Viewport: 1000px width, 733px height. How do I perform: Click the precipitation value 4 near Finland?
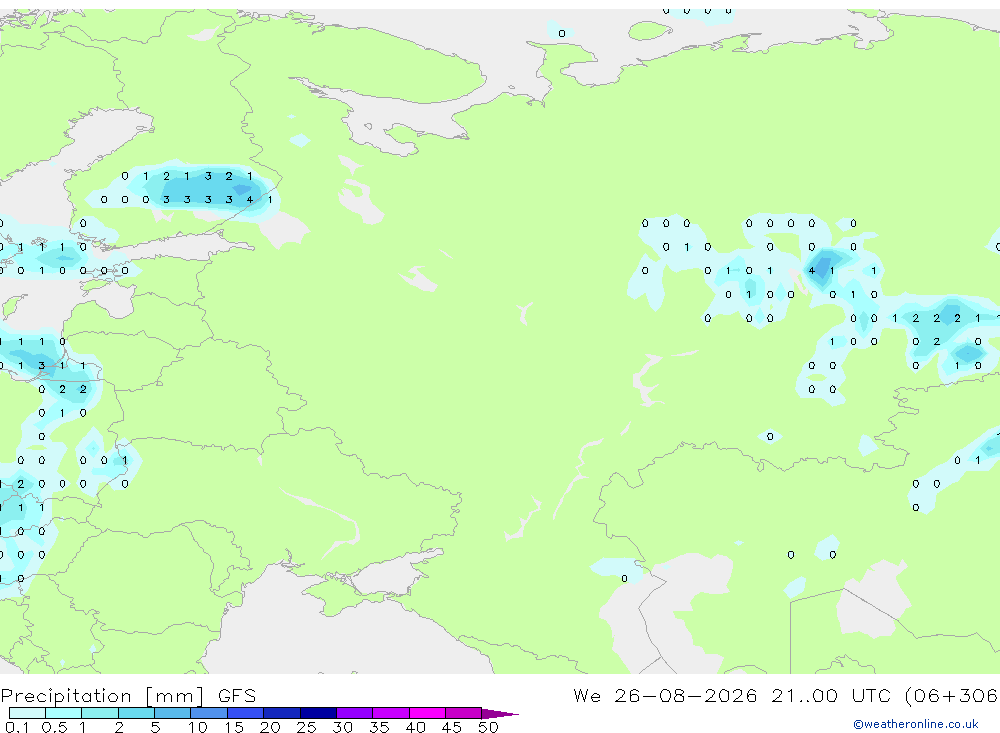pos(249,200)
